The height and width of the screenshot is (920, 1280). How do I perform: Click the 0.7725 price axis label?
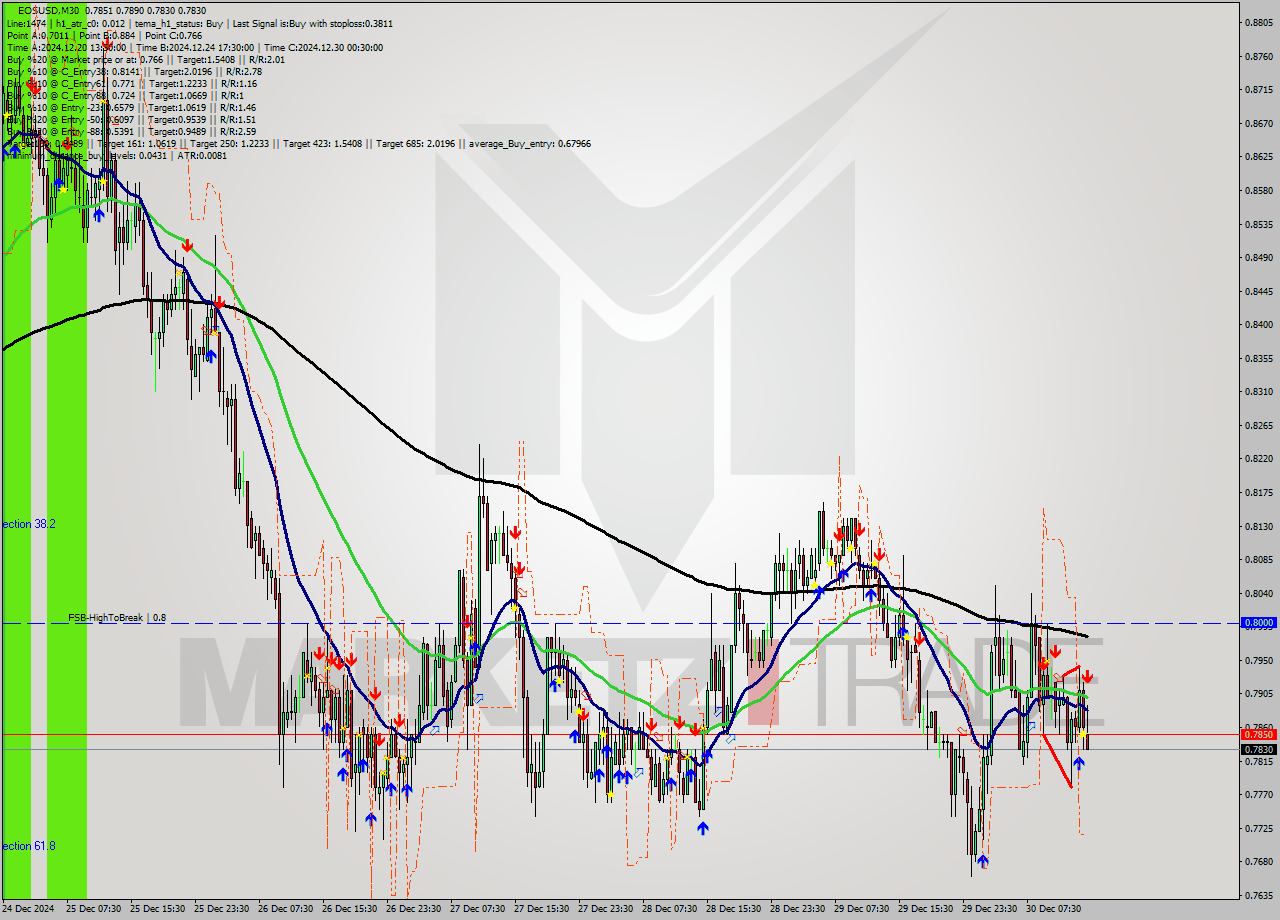[1259, 828]
